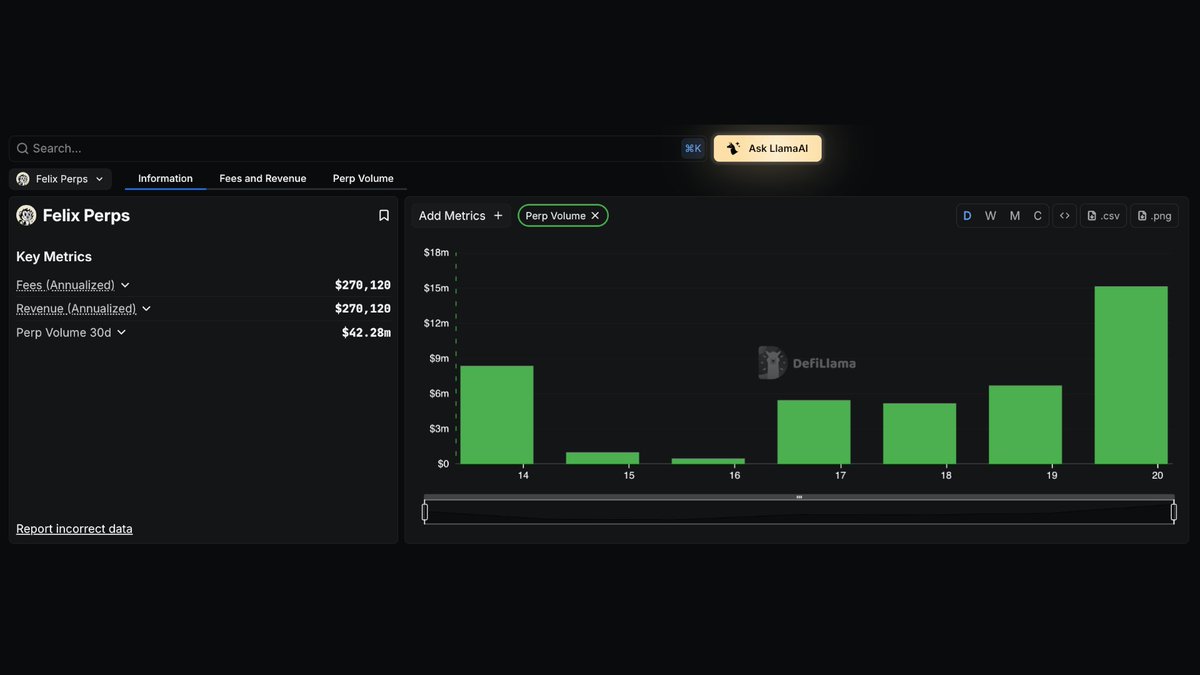Click the bar for day 14
1200x675 pixels.
497,414
